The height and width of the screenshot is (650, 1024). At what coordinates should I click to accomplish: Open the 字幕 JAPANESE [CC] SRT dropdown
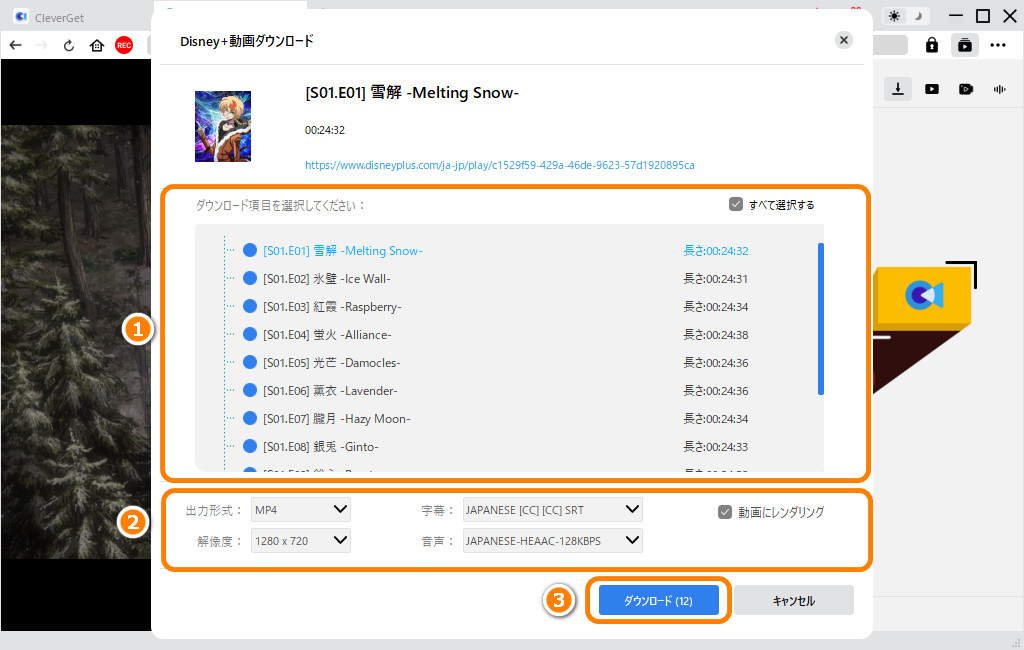click(552, 510)
